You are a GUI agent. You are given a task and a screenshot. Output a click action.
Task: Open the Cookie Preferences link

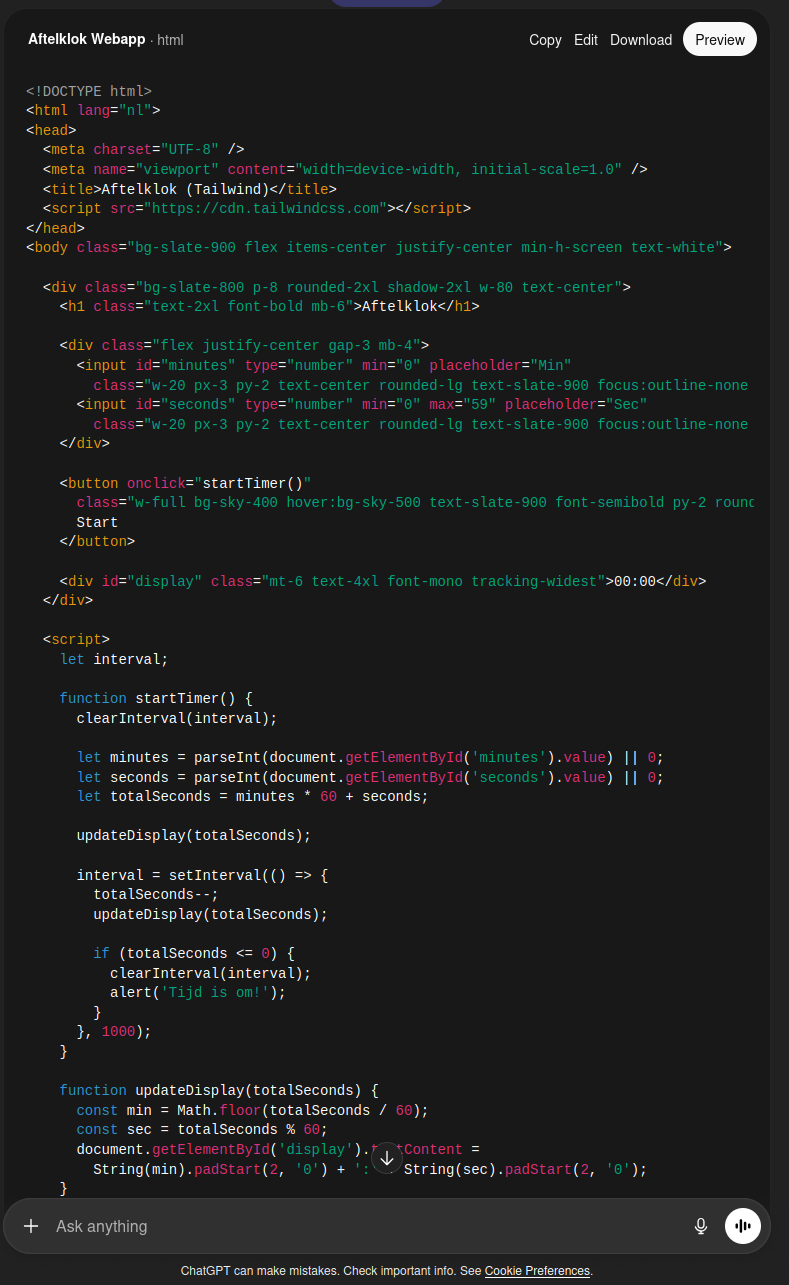point(538,1271)
